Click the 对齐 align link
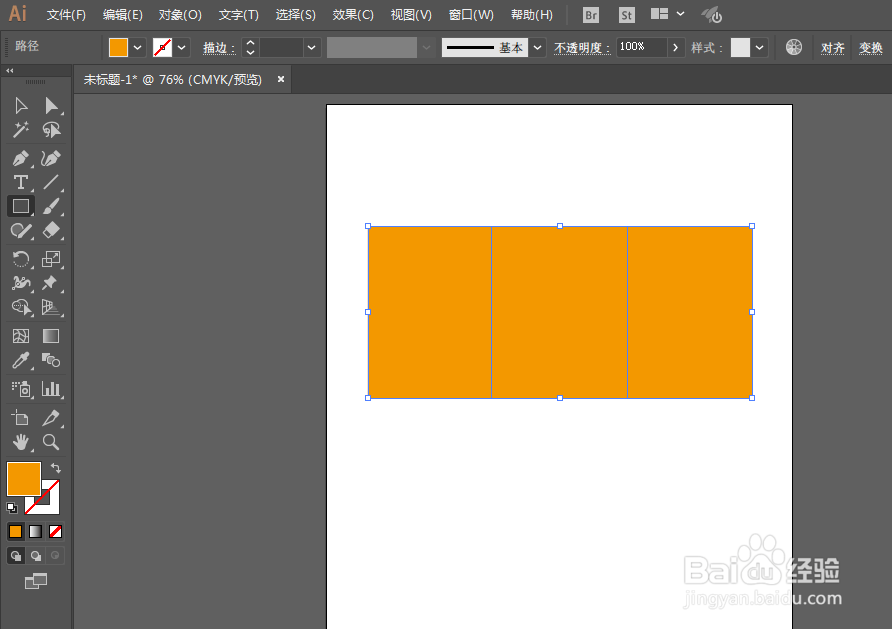Viewport: 892px width, 629px height. point(832,48)
